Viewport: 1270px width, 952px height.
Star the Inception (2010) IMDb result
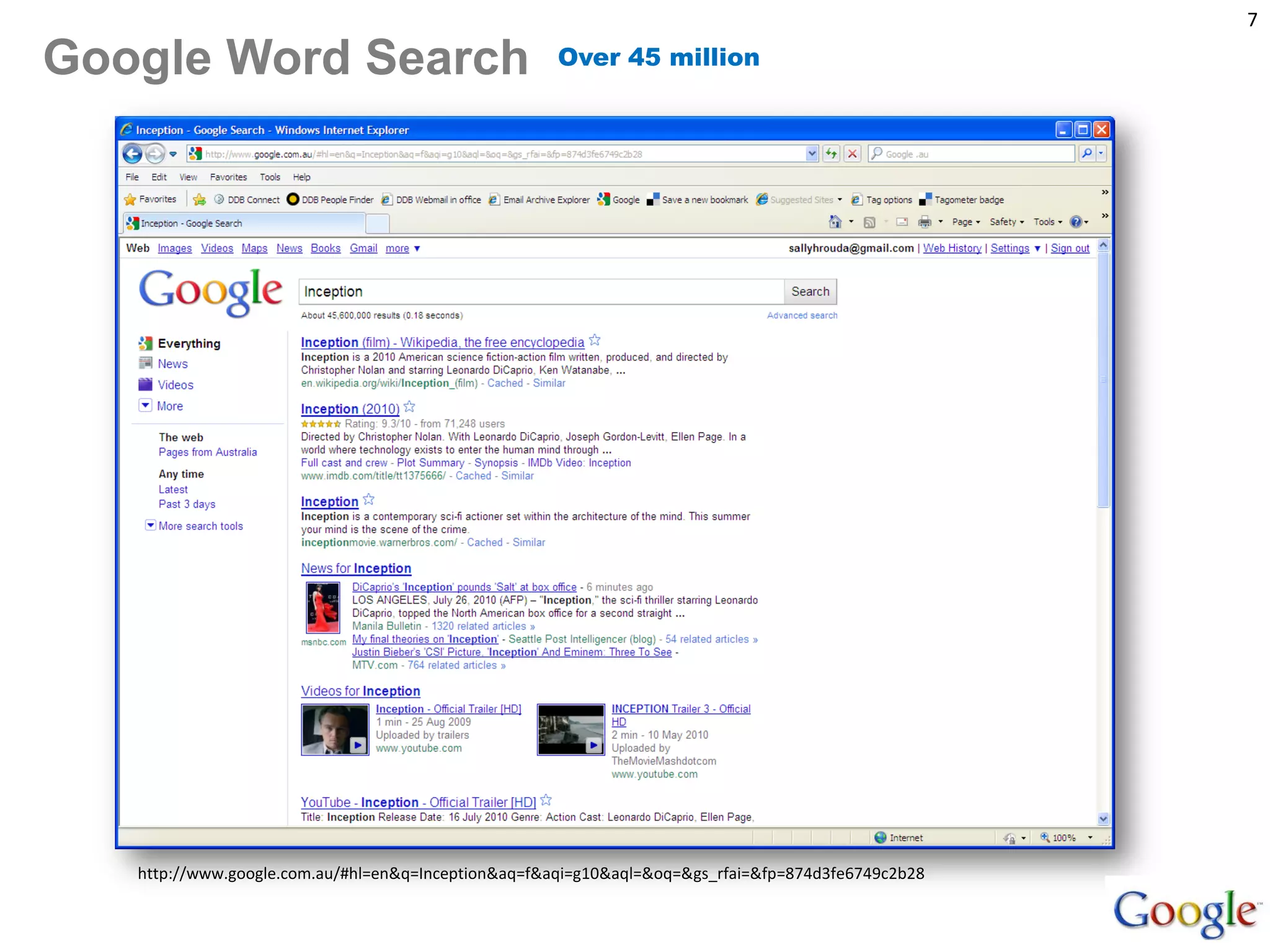click(409, 407)
